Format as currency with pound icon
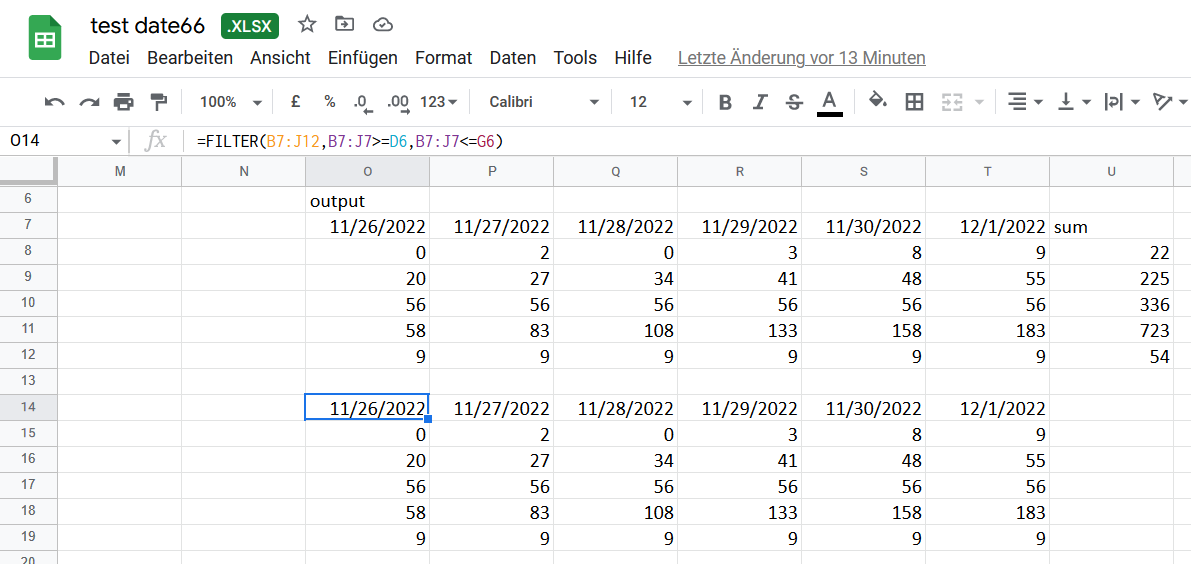 click(296, 102)
